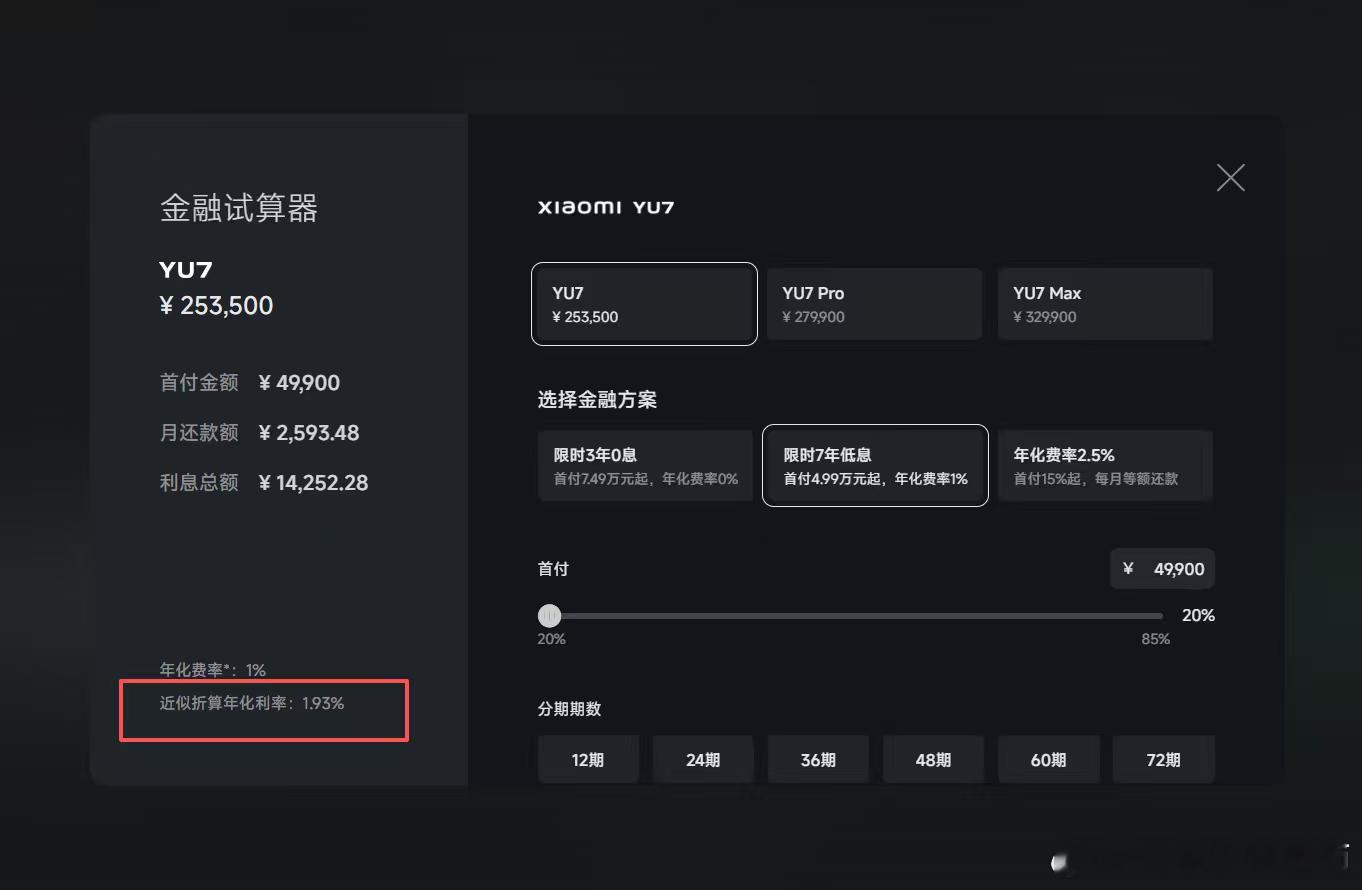
Task: Click the 选择金融方案 section label
Action: [597, 400]
